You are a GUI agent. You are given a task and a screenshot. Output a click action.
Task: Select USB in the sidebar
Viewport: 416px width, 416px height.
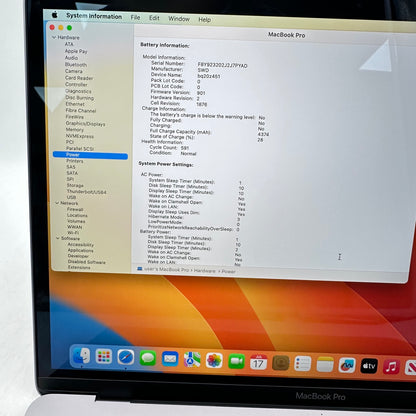[x=71, y=197]
